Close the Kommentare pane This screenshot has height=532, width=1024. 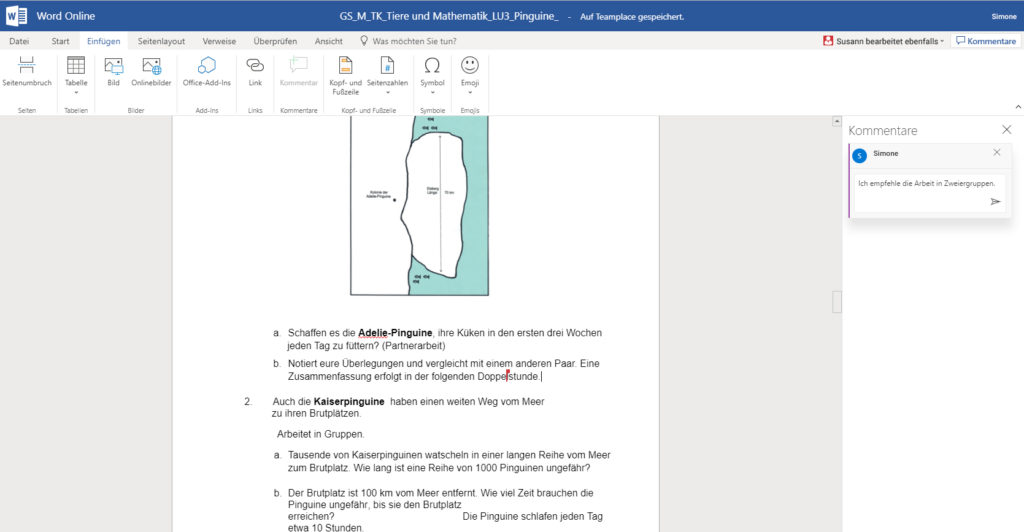point(1006,130)
